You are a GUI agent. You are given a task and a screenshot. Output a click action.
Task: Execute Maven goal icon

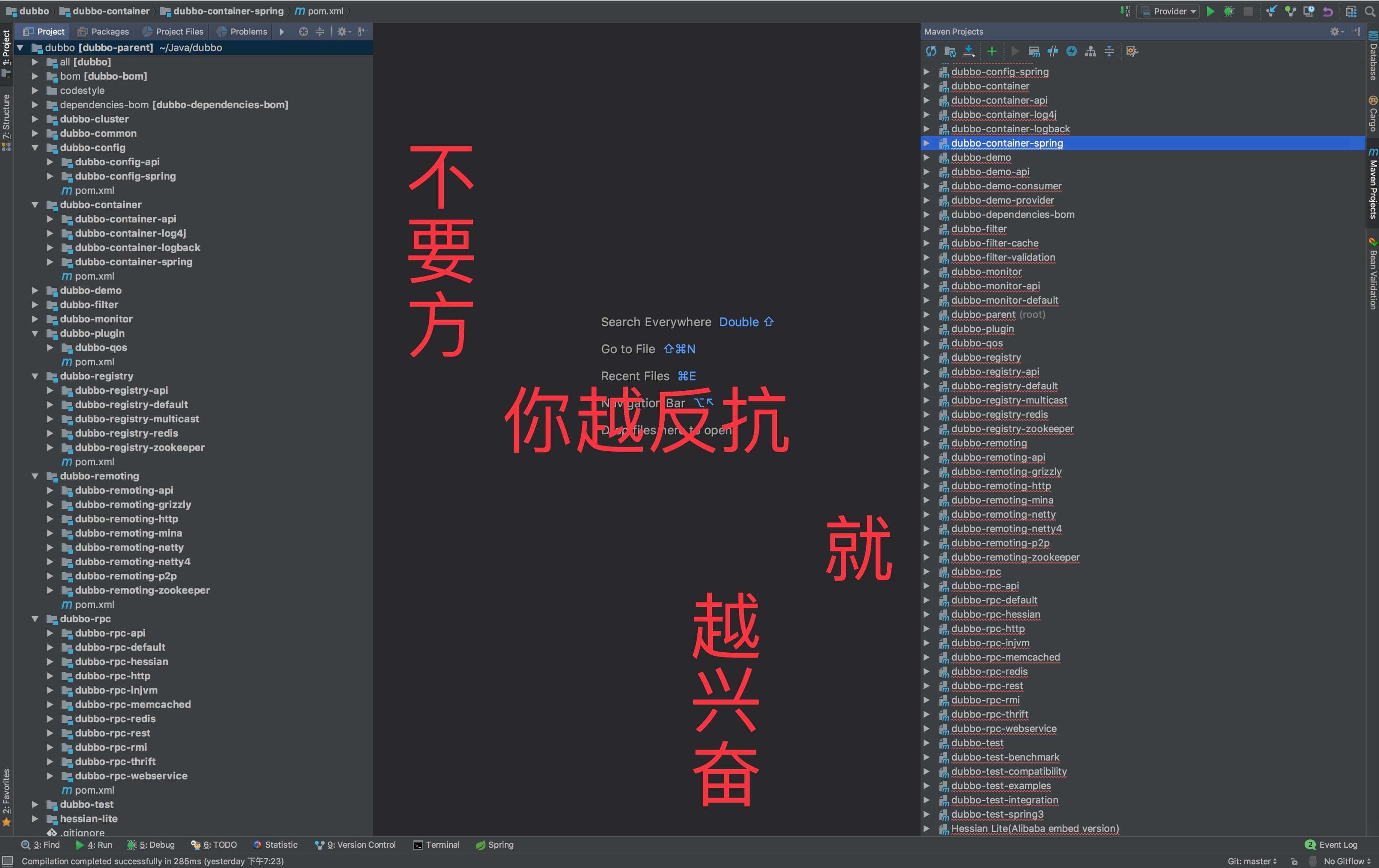(1034, 51)
